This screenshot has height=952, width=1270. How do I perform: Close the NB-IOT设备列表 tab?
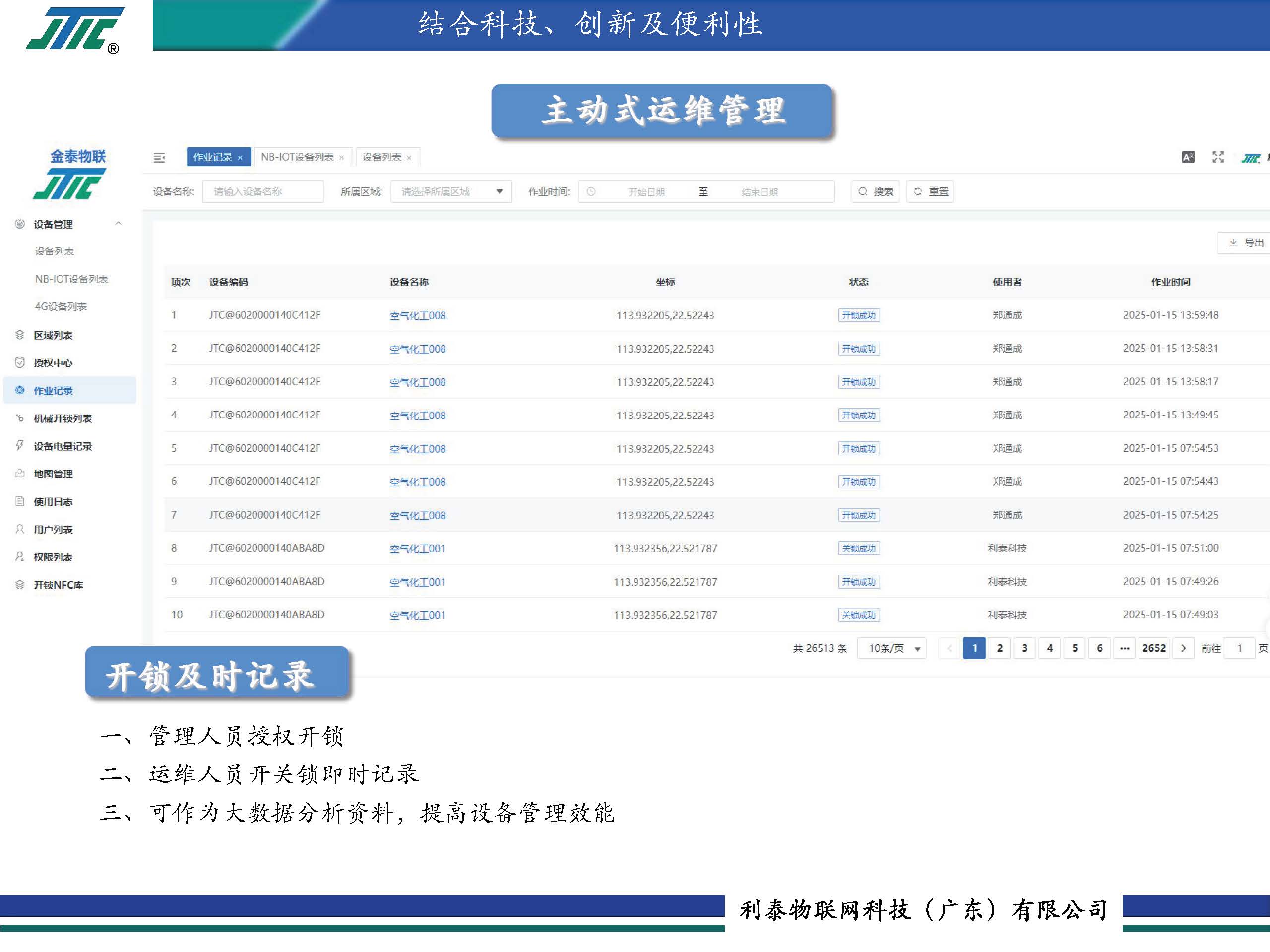(342, 158)
